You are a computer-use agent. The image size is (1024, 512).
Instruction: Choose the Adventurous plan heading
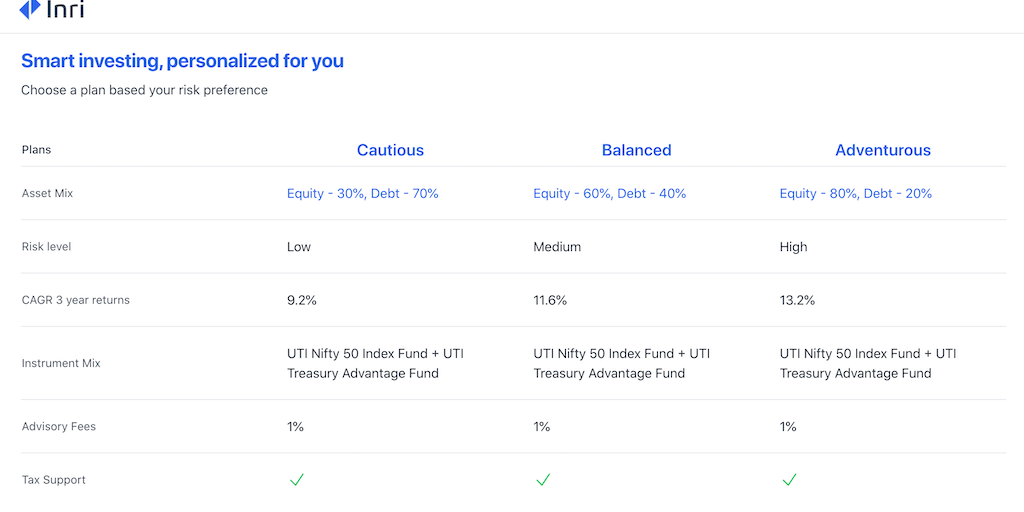tap(883, 150)
